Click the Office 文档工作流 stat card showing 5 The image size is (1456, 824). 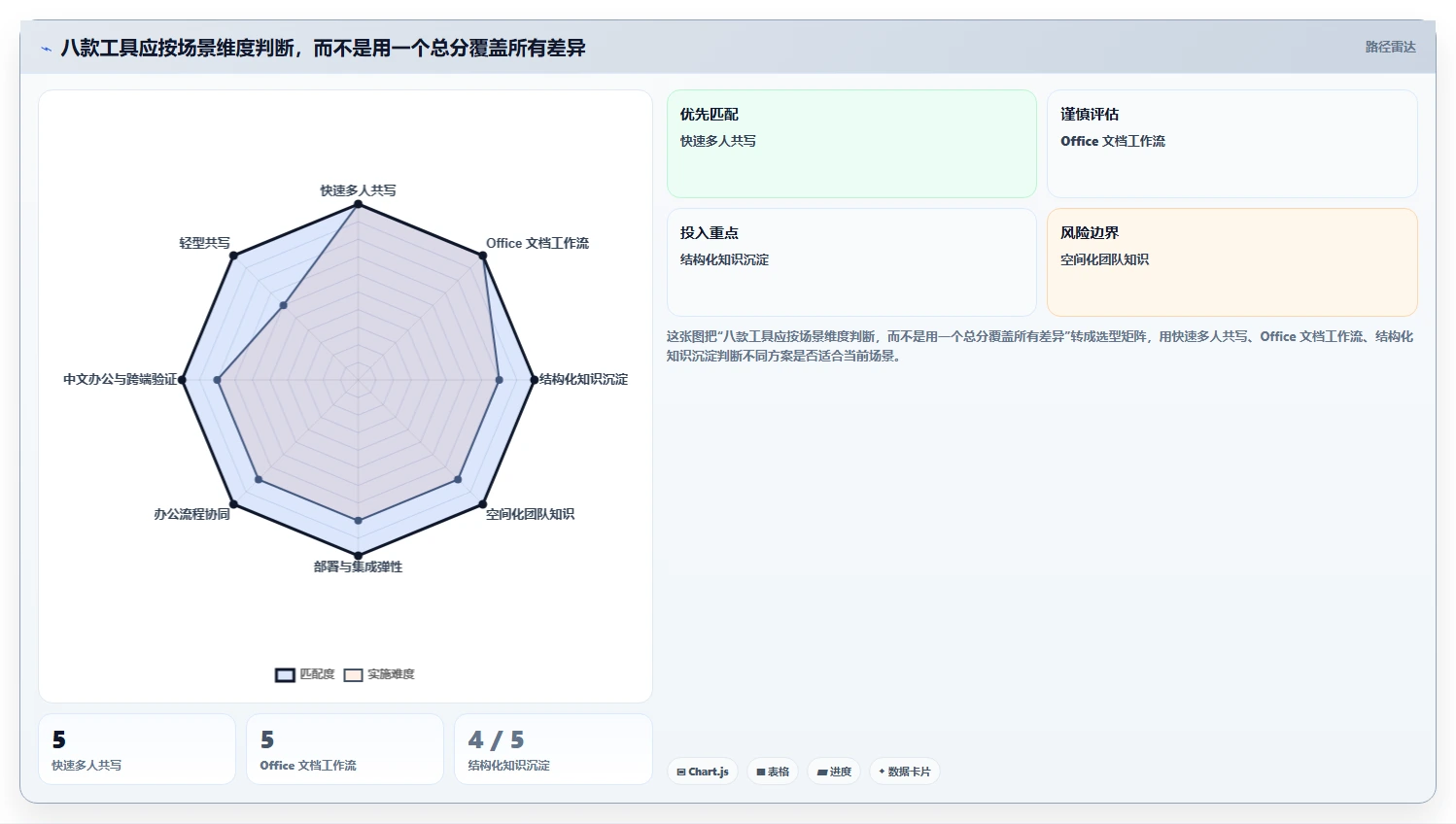(345, 749)
